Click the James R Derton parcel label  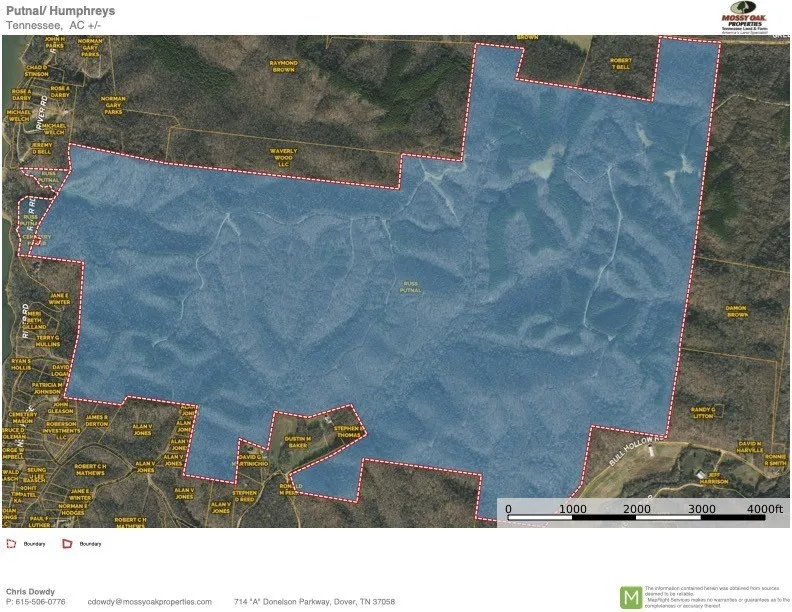[x=96, y=421]
